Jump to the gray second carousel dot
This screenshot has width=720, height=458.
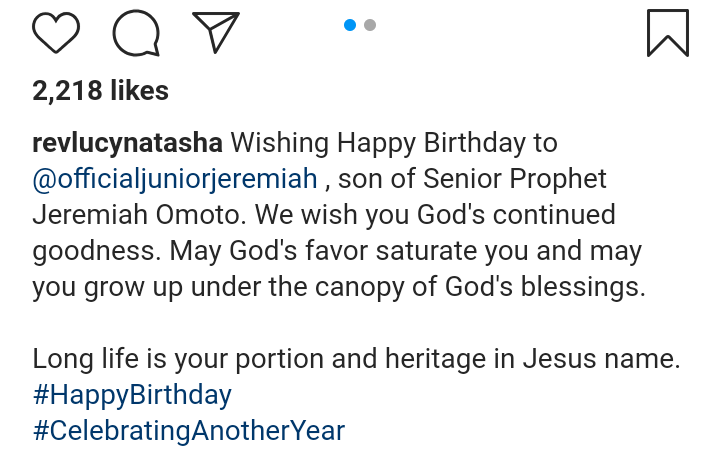(370, 25)
